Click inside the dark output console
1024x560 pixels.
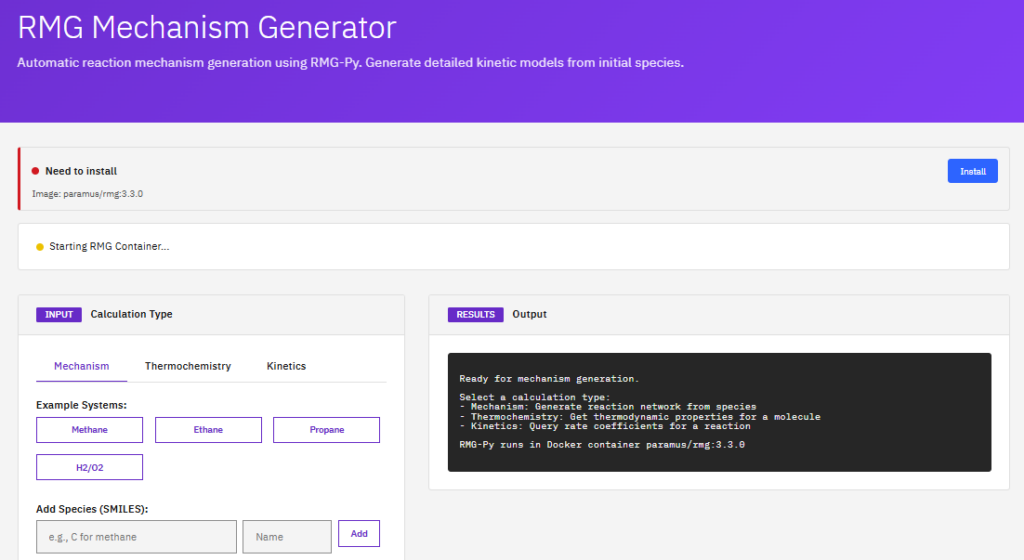pos(718,412)
